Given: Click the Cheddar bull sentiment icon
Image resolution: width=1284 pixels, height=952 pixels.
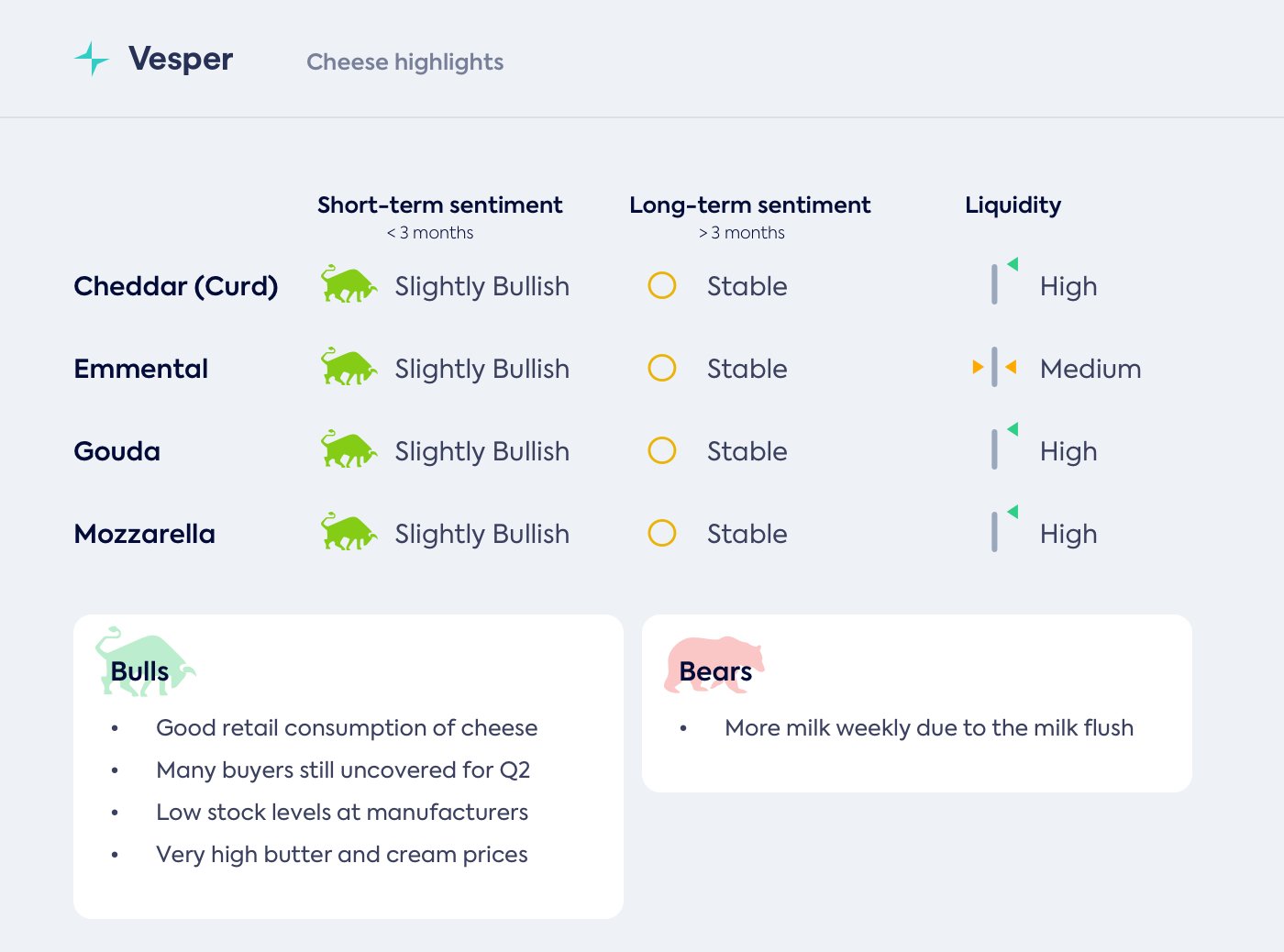Looking at the screenshot, I should (349, 285).
